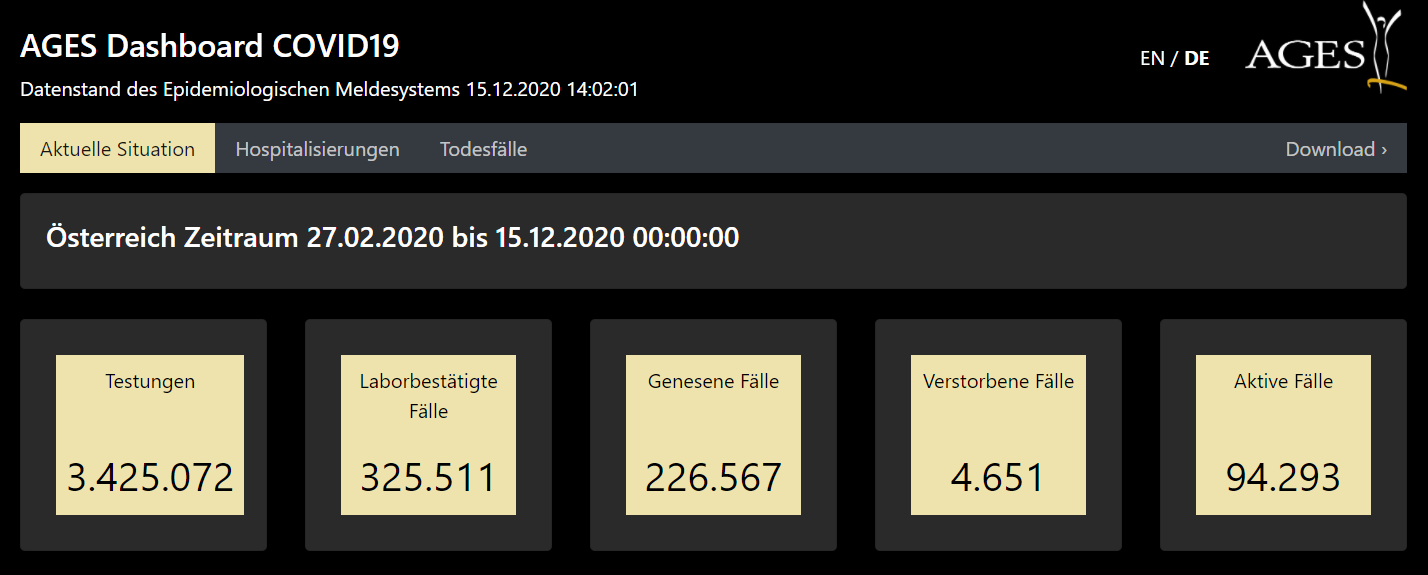The height and width of the screenshot is (575, 1428).
Task: Expand the Download menu
Action: 1336,149
